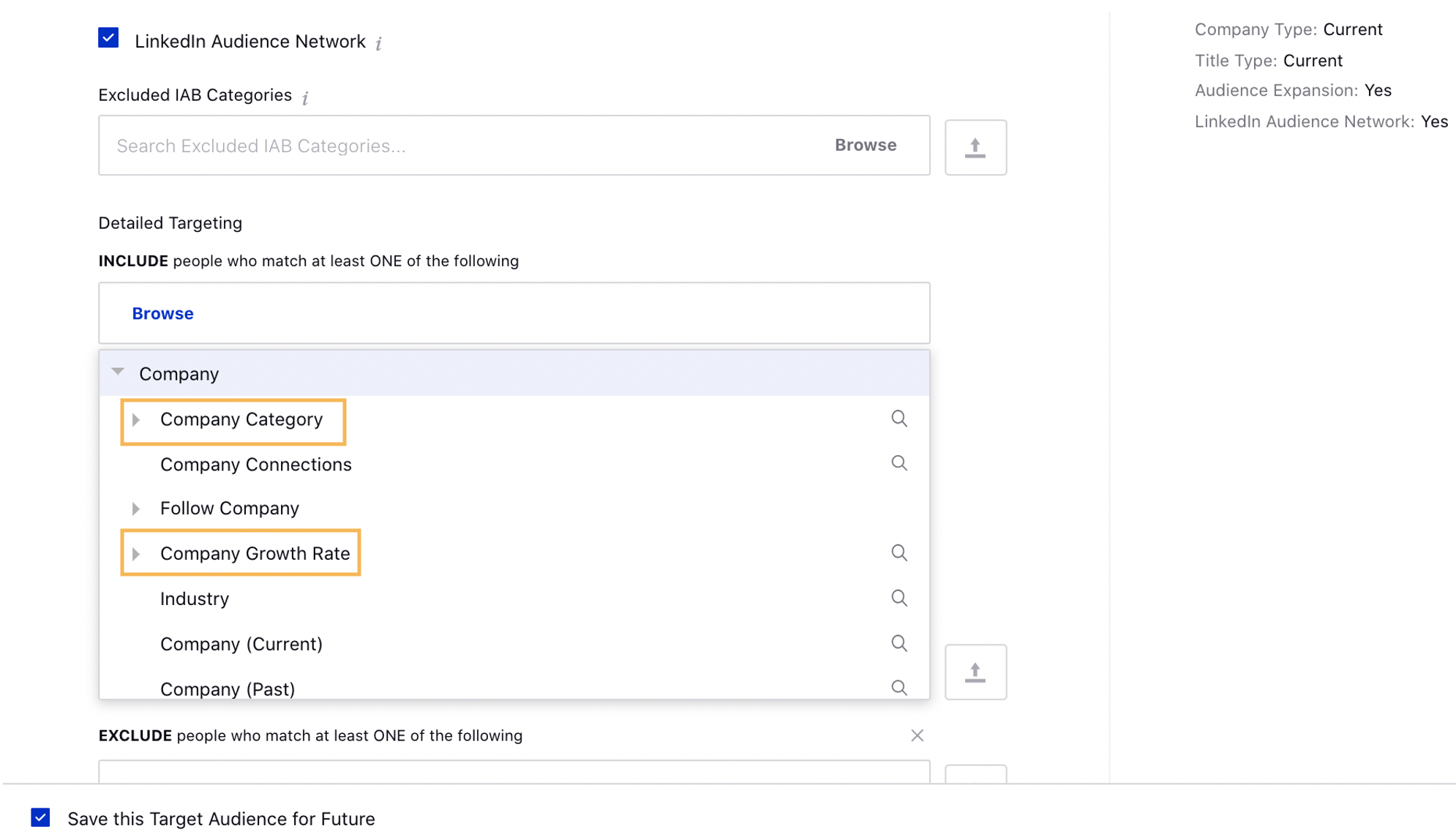The width and height of the screenshot is (1456, 837).
Task: Select Company (Past) from targeting list
Action: (x=228, y=689)
